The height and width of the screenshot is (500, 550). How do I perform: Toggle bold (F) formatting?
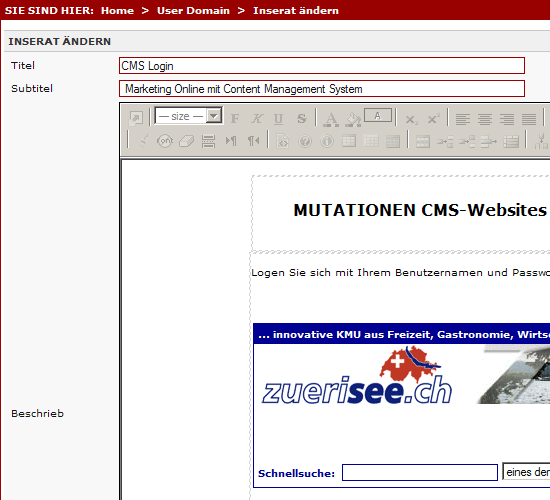pos(235,119)
